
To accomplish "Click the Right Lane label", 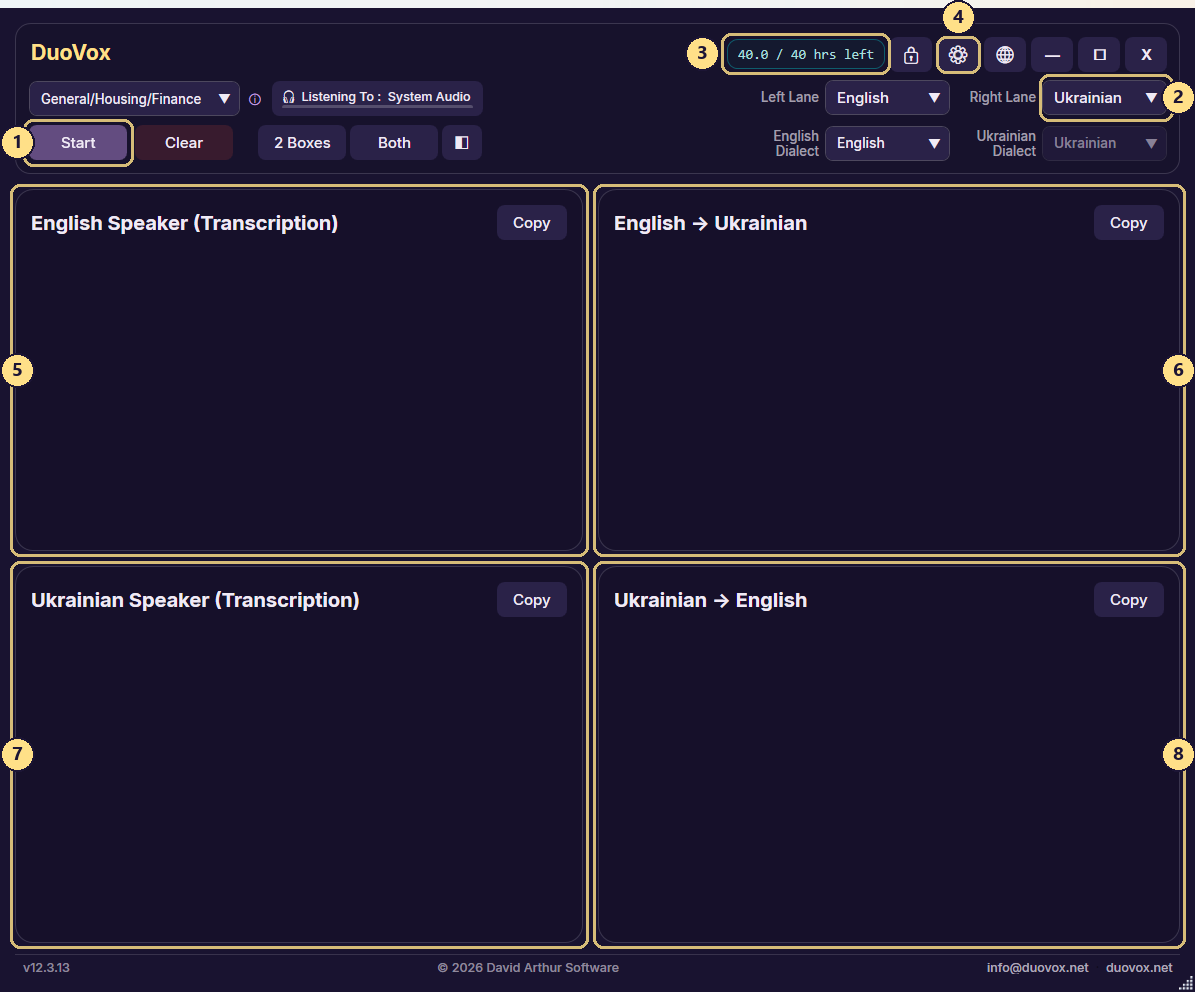I will pyautogui.click(x=1002, y=98).
